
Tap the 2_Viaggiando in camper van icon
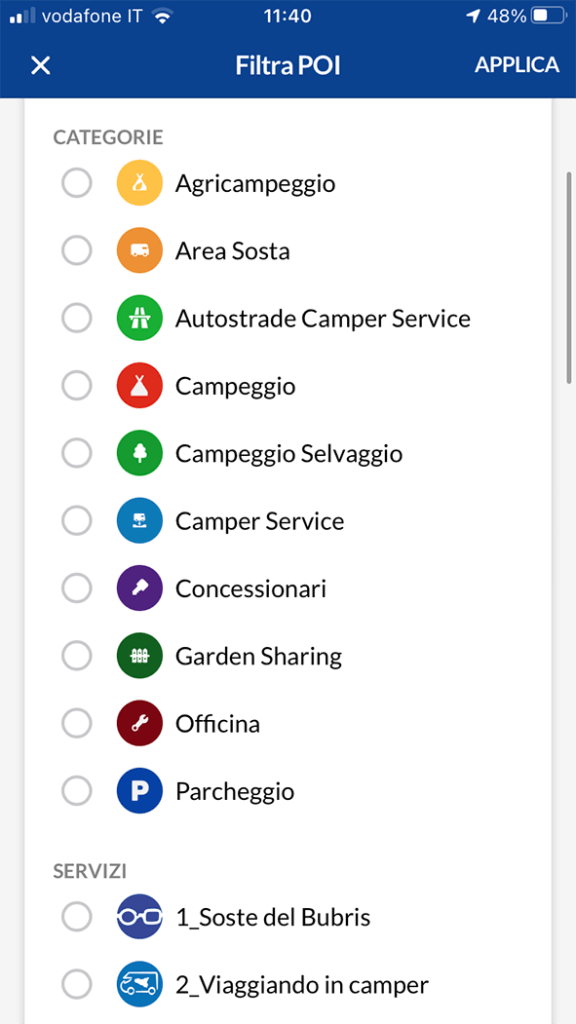(139, 983)
